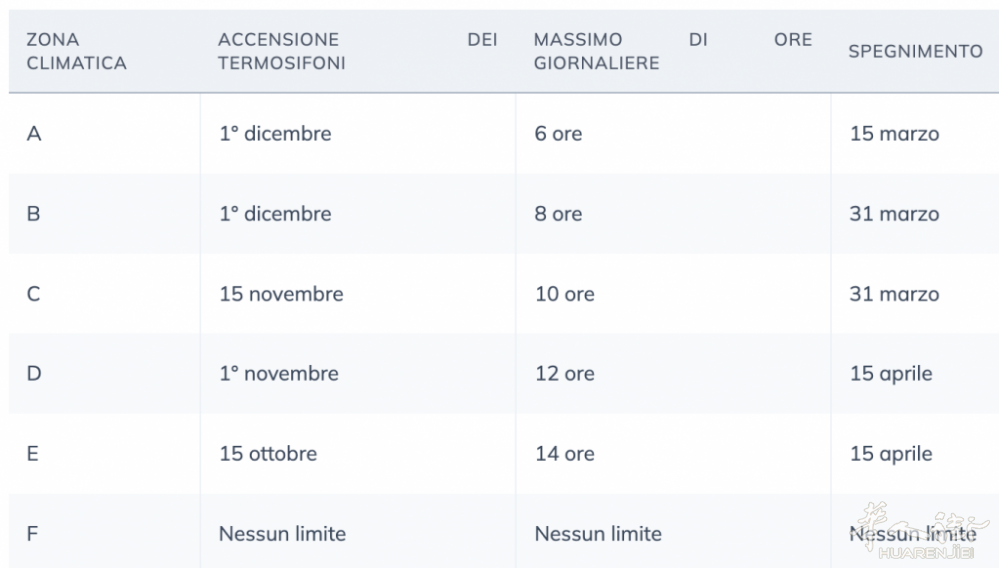Select Nessun limite under Accensione column
This screenshot has height=568, width=999.
(282, 533)
